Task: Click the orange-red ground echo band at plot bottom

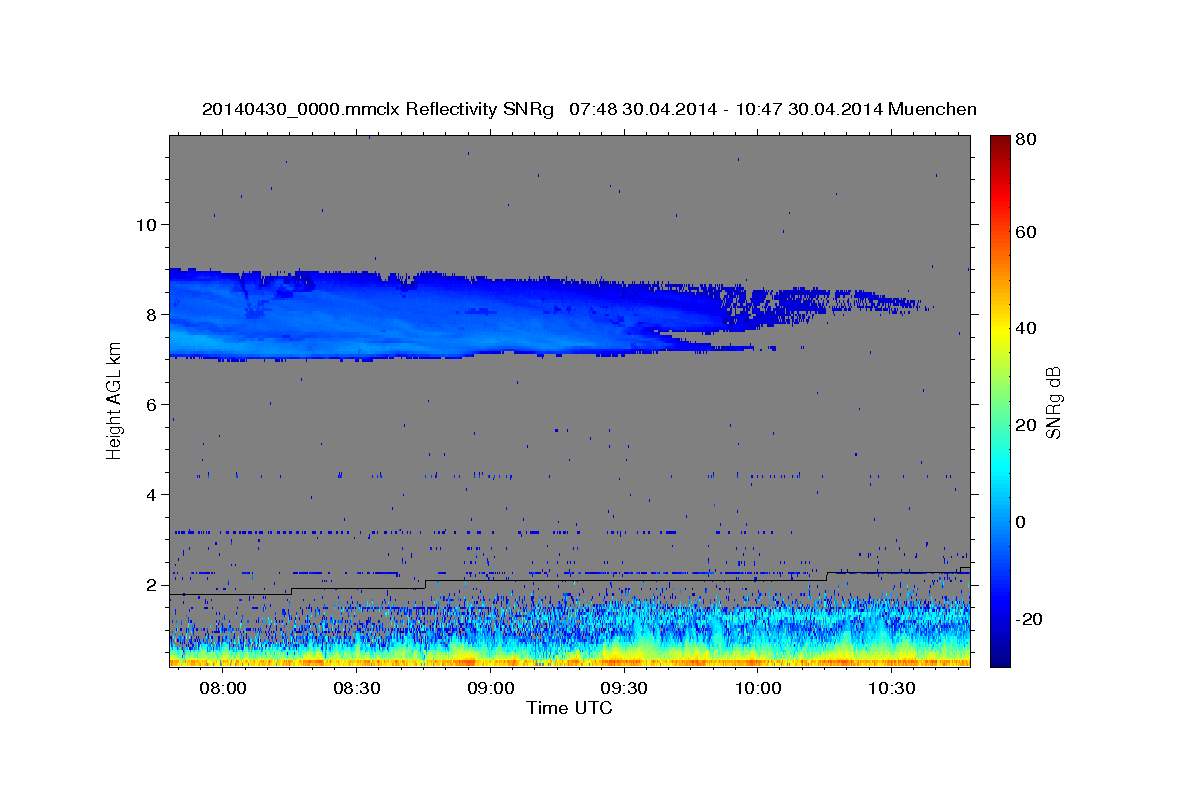Action: [569, 661]
